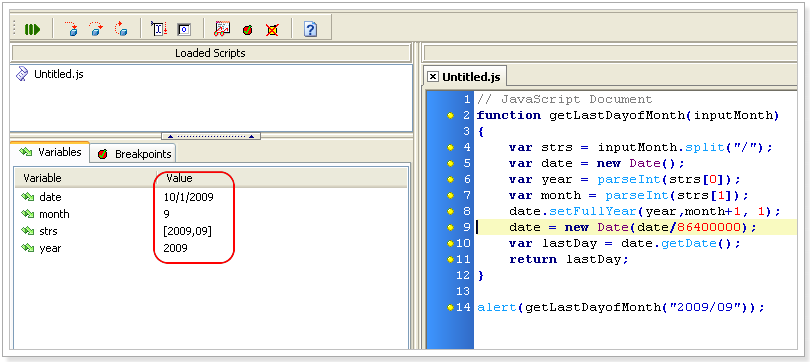Click 'return lastDay;' on line 11

[x=569, y=260]
